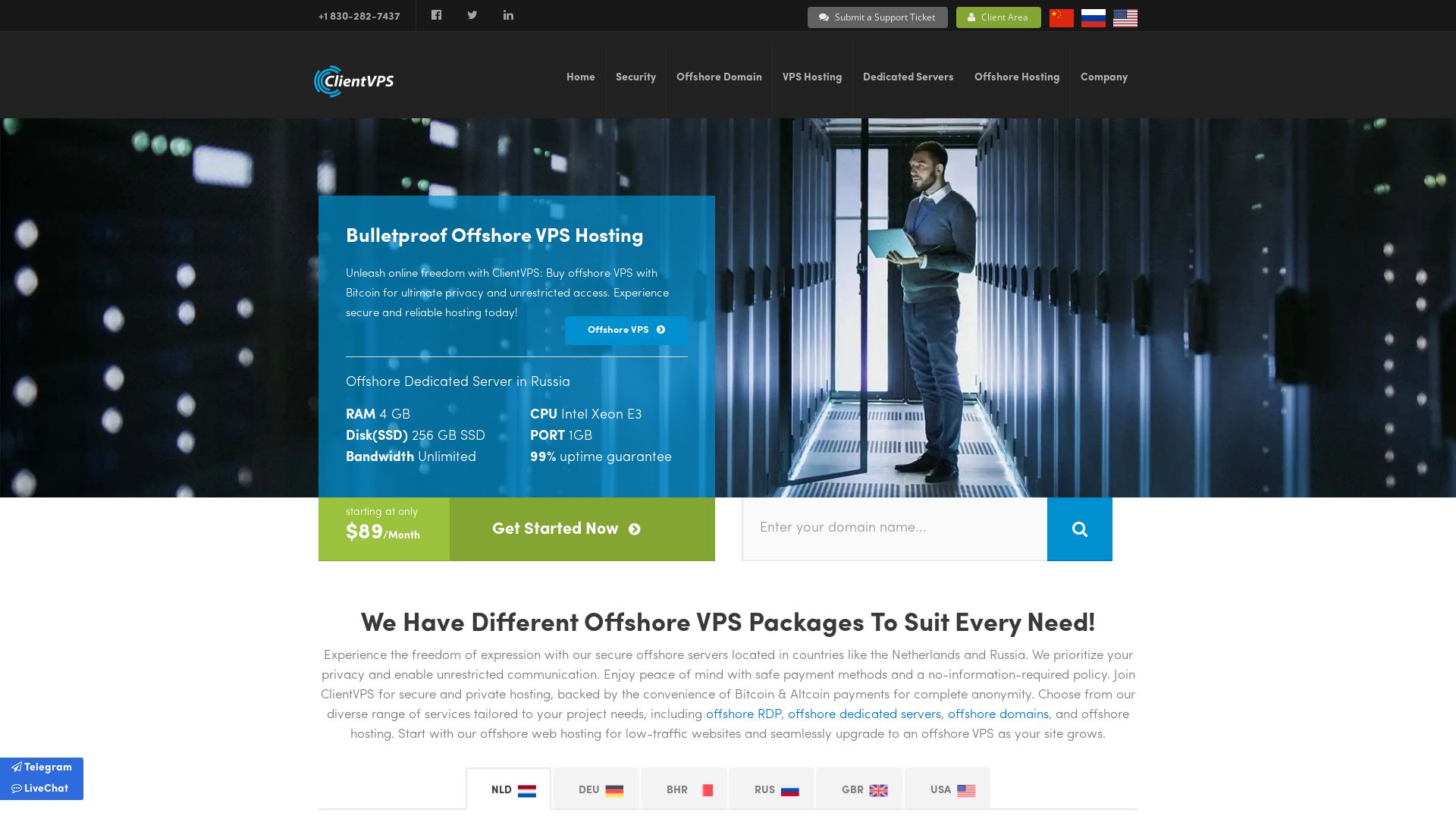
Task: Click the LinkedIn social media icon
Action: (x=507, y=15)
